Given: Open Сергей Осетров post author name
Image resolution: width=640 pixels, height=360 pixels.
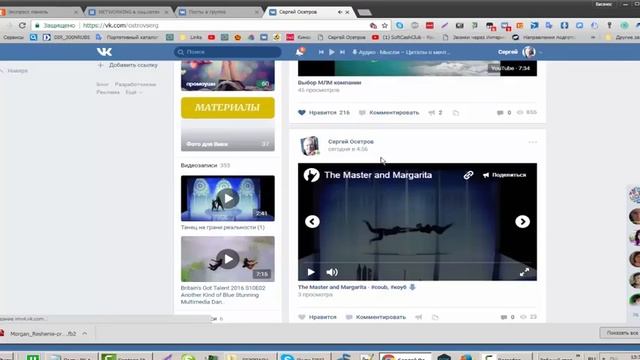Looking at the screenshot, I should pyautogui.click(x=351, y=142).
